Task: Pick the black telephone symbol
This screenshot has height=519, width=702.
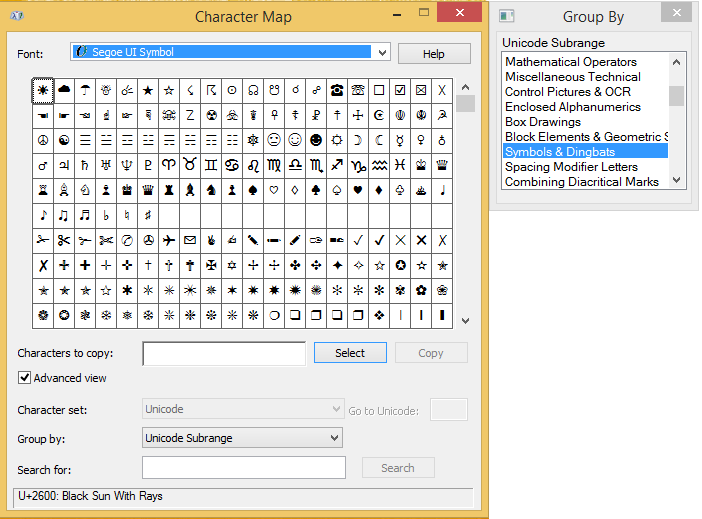Action: pyautogui.click(x=337, y=90)
